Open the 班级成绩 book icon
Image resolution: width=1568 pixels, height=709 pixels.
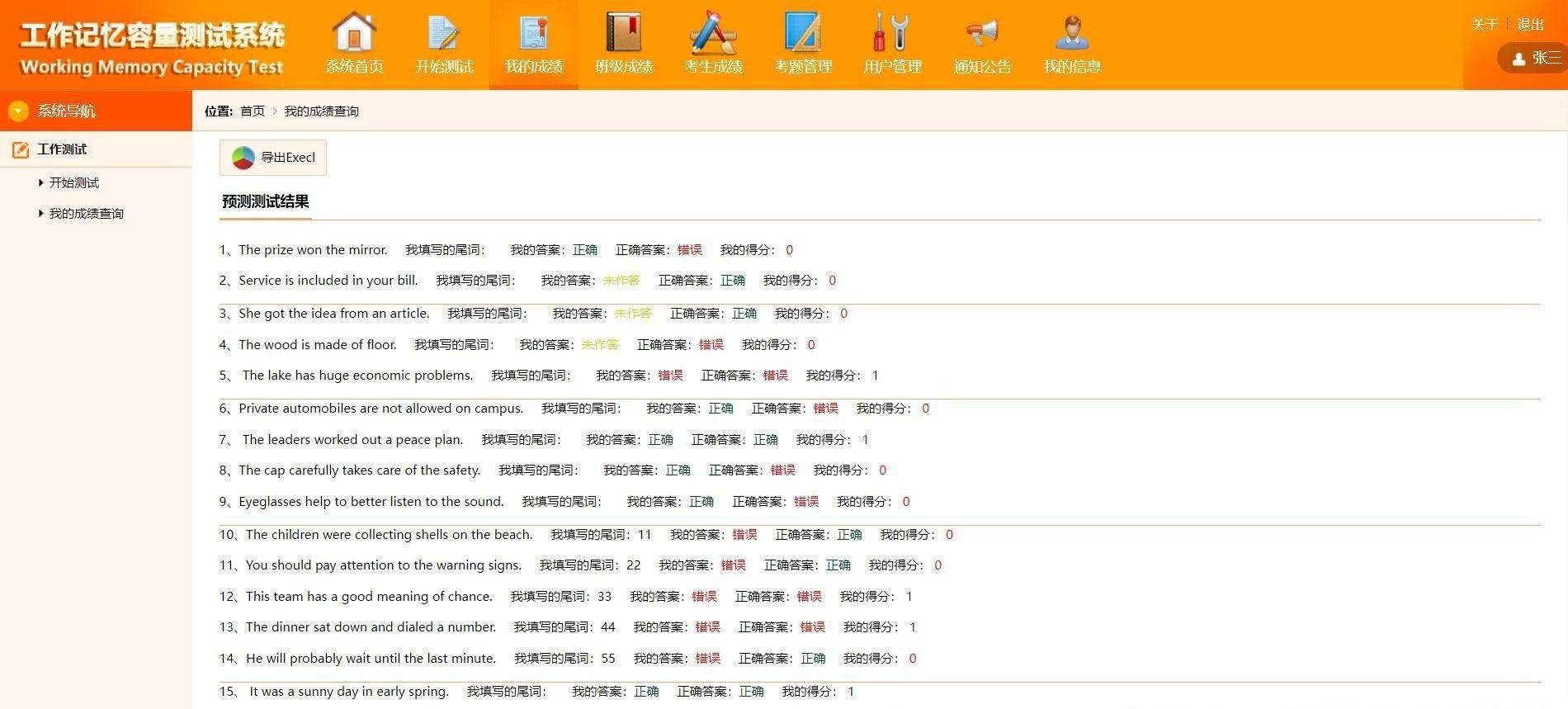[624, 33]
